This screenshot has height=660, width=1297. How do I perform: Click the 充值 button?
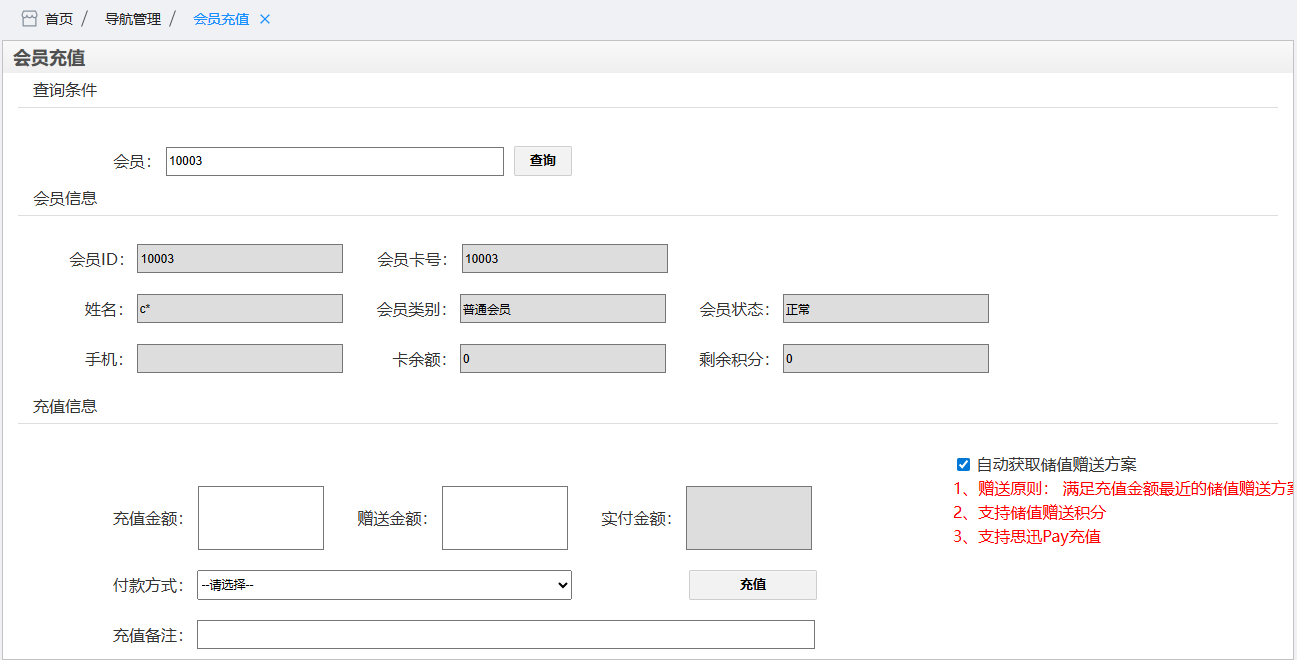tap(752, 585)
